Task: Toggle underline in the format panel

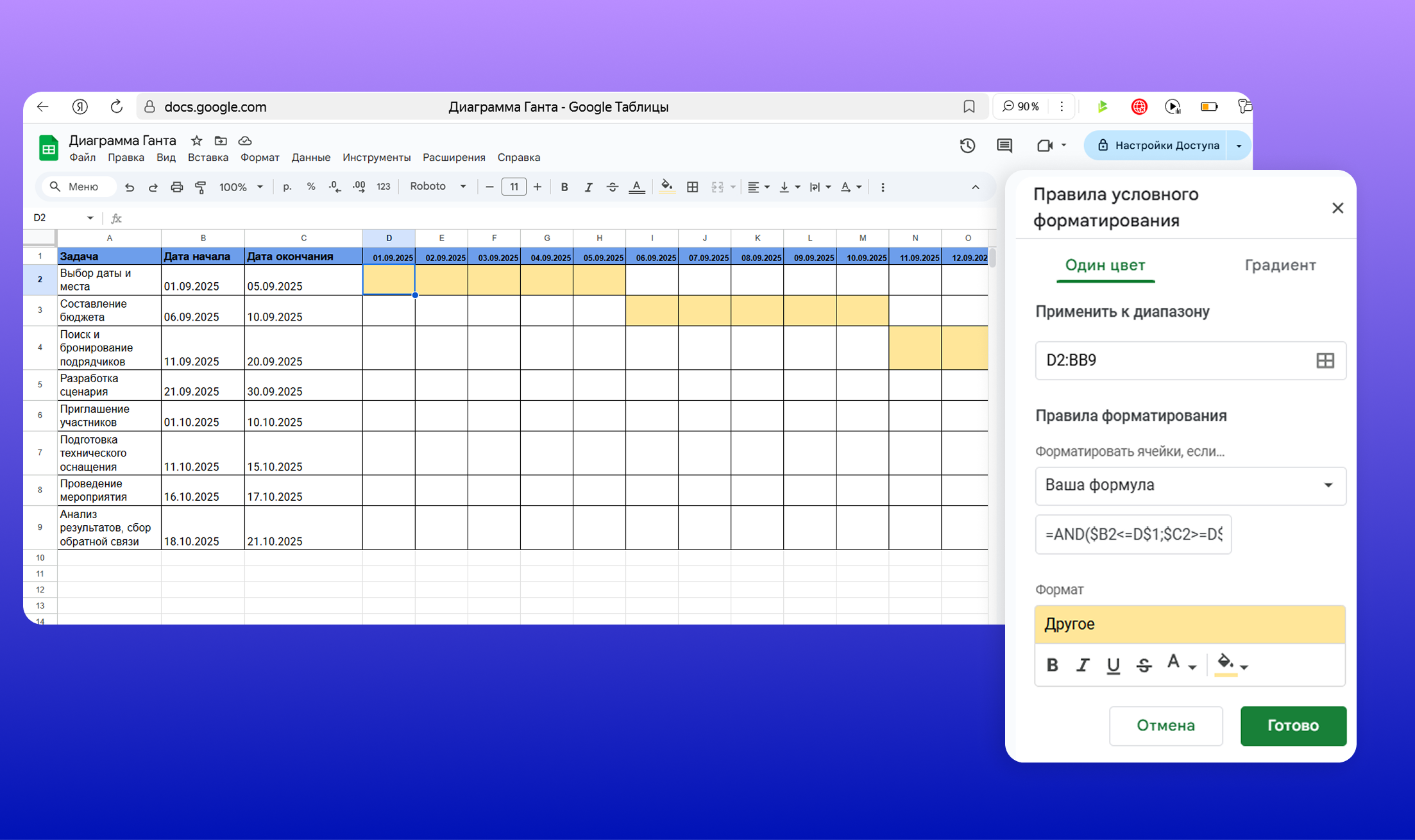Action: pyautogui.click(x=1113, y=665)
